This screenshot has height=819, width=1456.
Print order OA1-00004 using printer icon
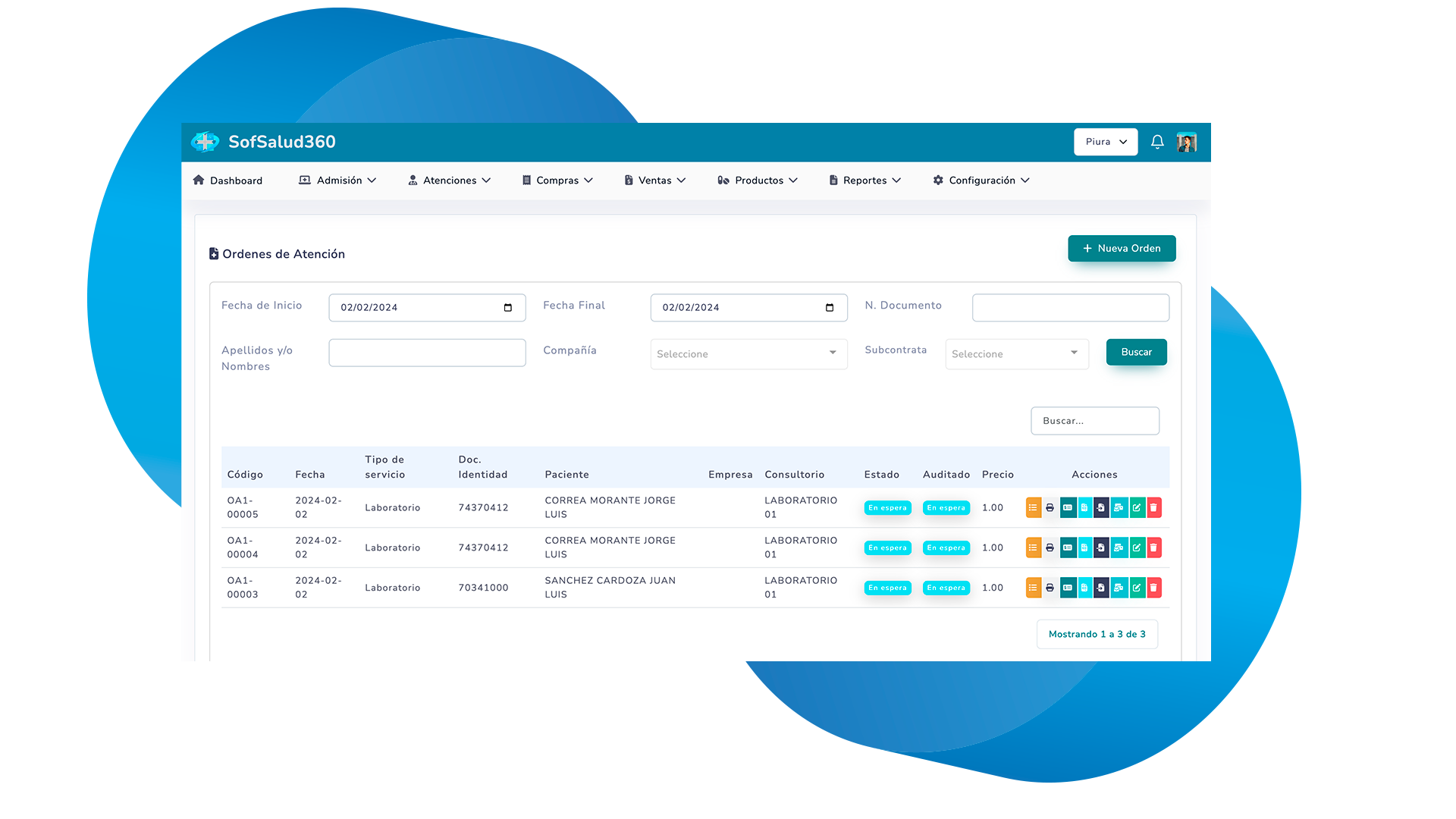point(1050,548)
